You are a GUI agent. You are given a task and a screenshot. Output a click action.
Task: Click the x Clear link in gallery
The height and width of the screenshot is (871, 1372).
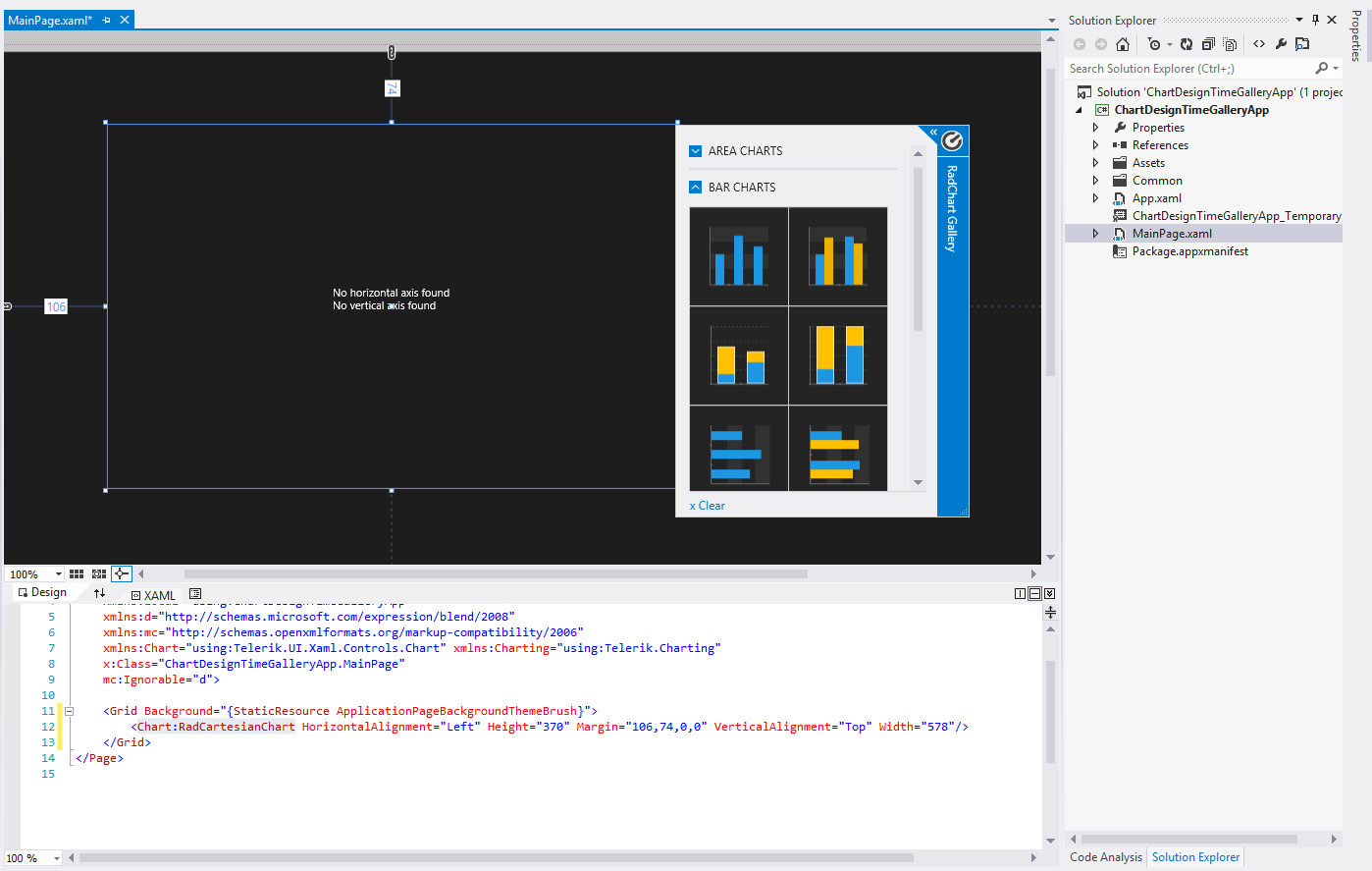[x=708, y=506]
